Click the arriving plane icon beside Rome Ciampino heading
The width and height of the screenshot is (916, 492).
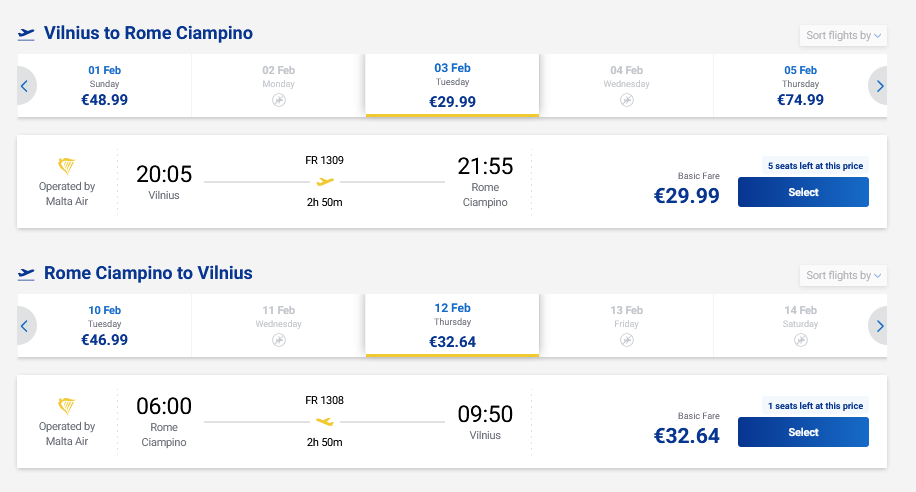click(27, 273)
